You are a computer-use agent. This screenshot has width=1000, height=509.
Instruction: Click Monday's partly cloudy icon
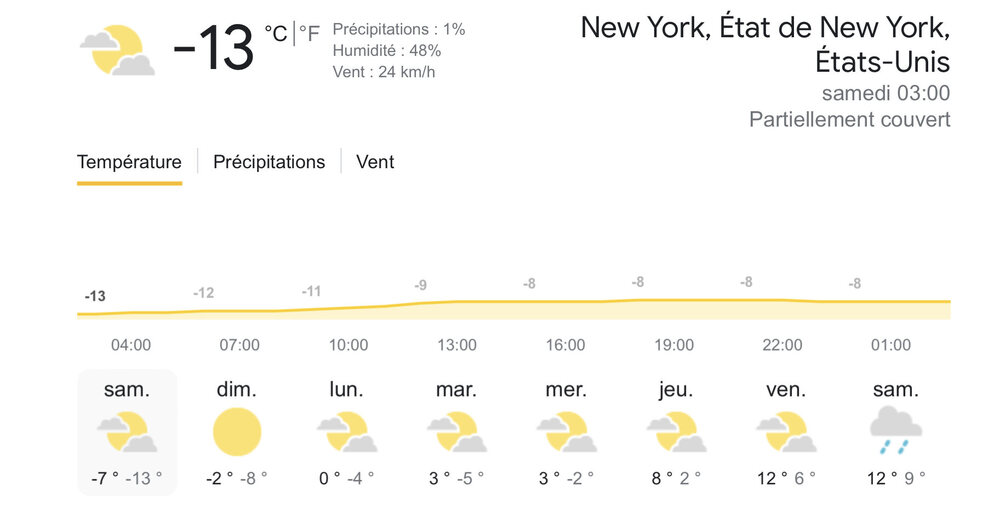[346, 432]
